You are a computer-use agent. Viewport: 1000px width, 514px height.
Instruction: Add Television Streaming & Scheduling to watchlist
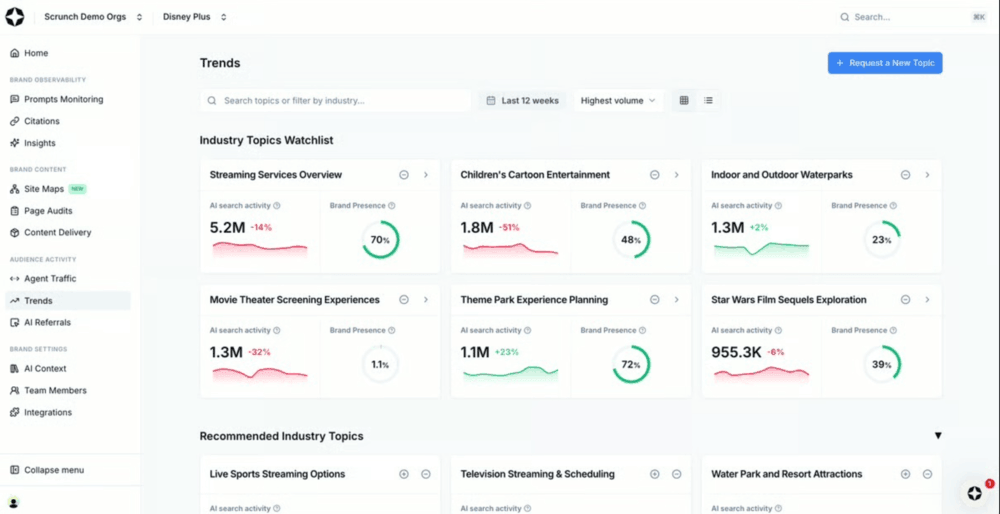click(x=654, y=474)
